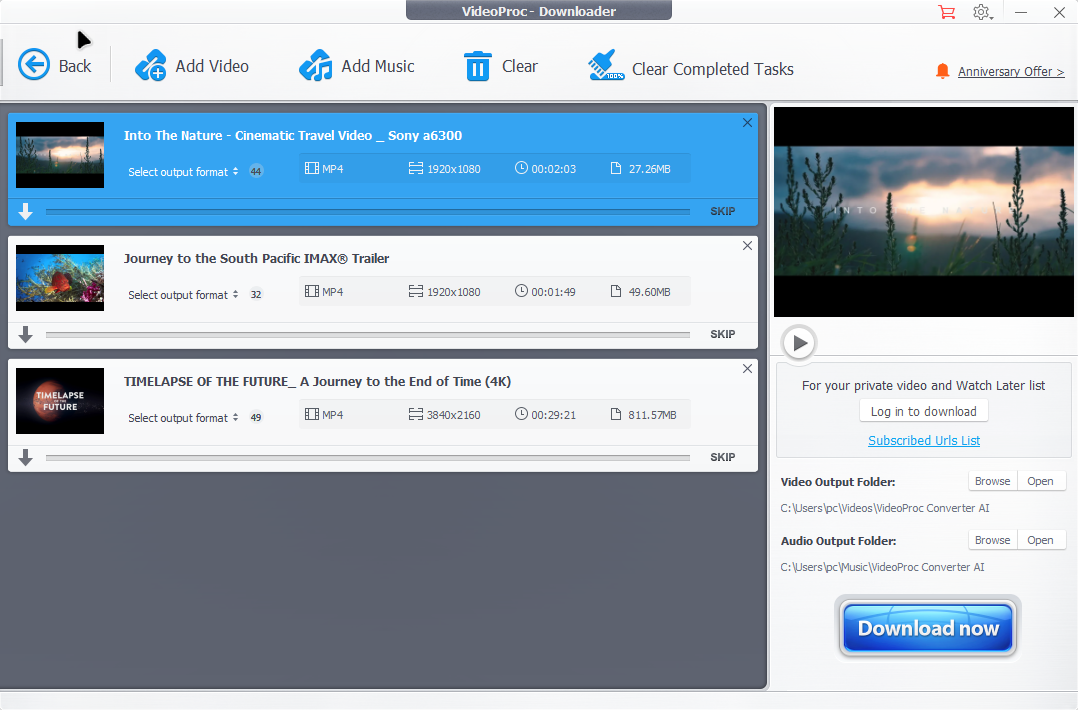Click format count badge 32
This screenshot has width=1078, height=710.
(x=256, y=295)
